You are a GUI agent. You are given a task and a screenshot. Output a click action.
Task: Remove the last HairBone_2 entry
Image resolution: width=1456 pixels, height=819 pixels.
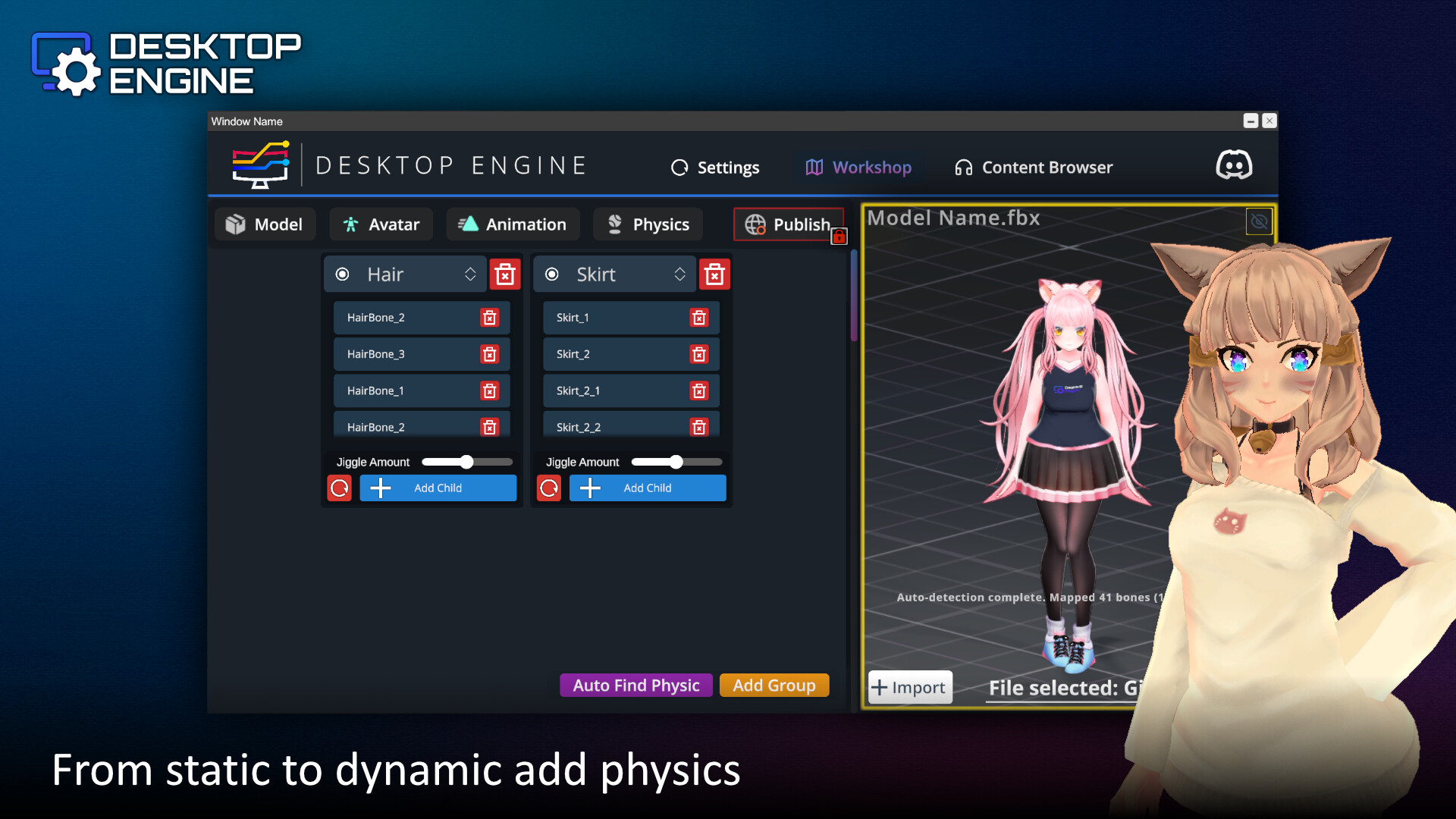click(x=490, y=427)
